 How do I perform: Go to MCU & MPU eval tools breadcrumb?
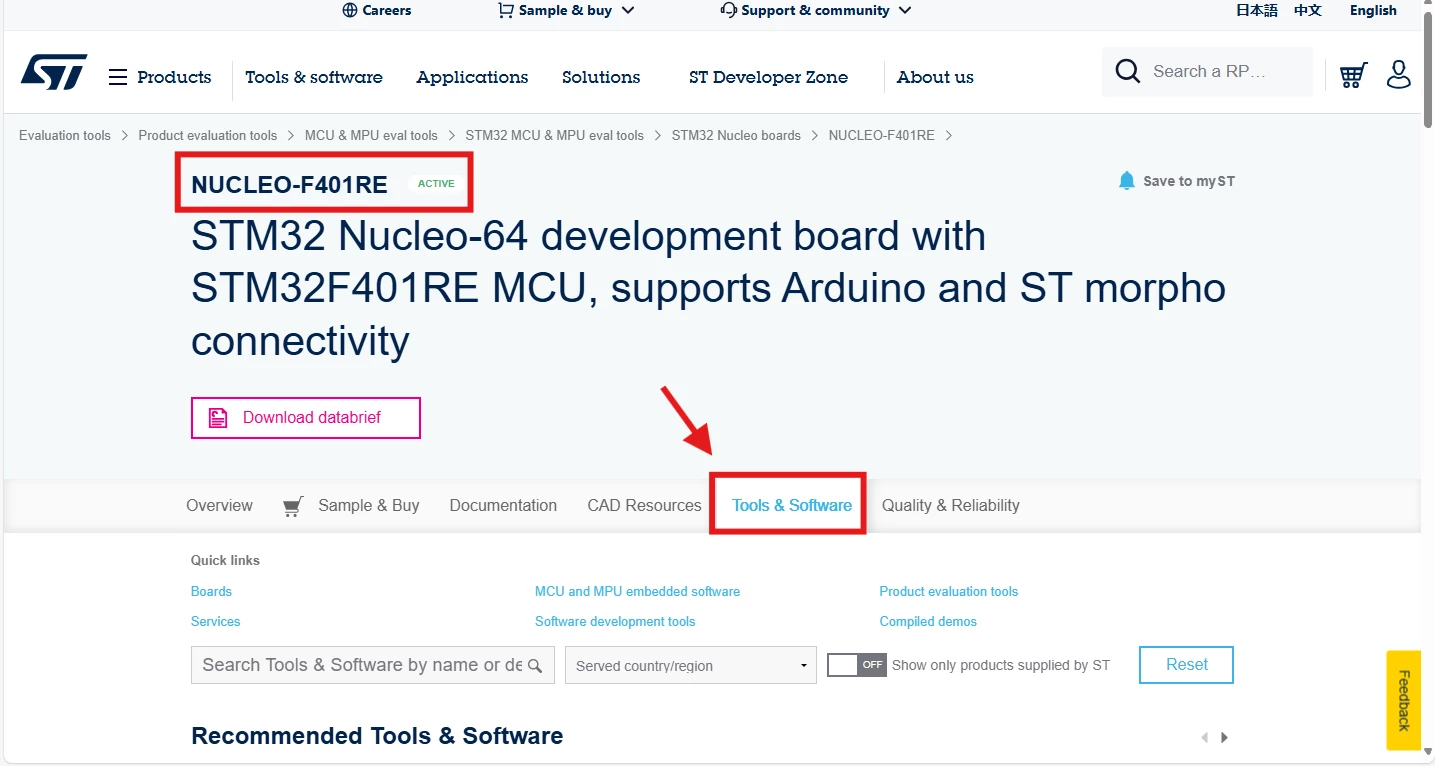[371, 135]
